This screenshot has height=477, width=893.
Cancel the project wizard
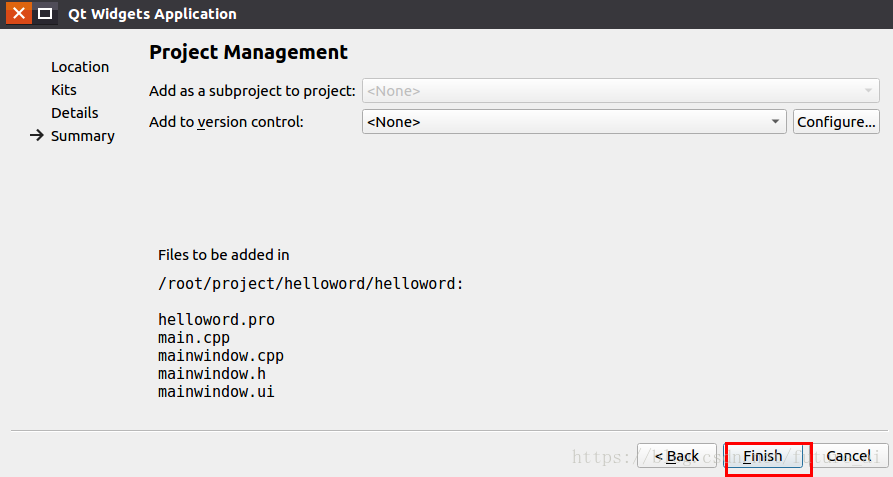pyautogui.click(x=849, y=456)
